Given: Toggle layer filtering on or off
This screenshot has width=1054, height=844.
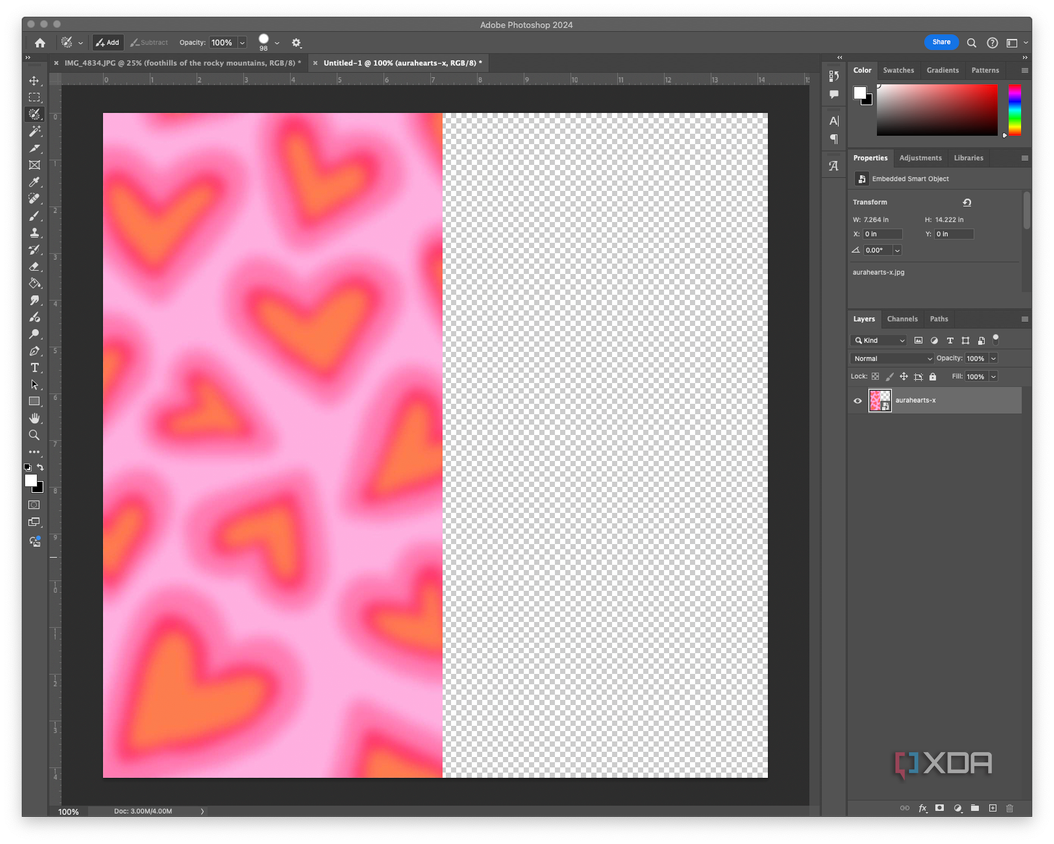Looking at the screenshot, I should point(996,338).
